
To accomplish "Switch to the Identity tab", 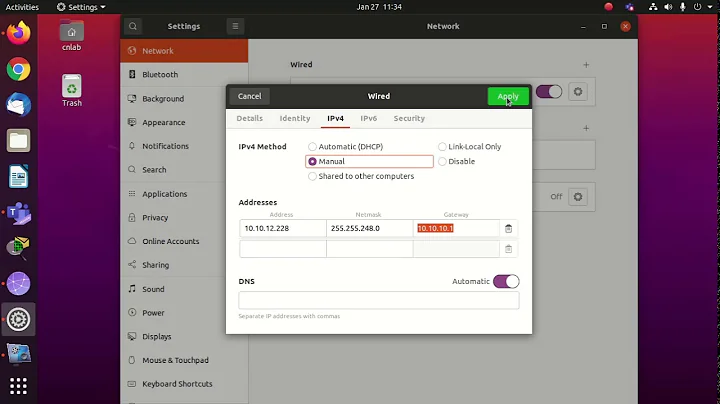I will tap(295, 118).
